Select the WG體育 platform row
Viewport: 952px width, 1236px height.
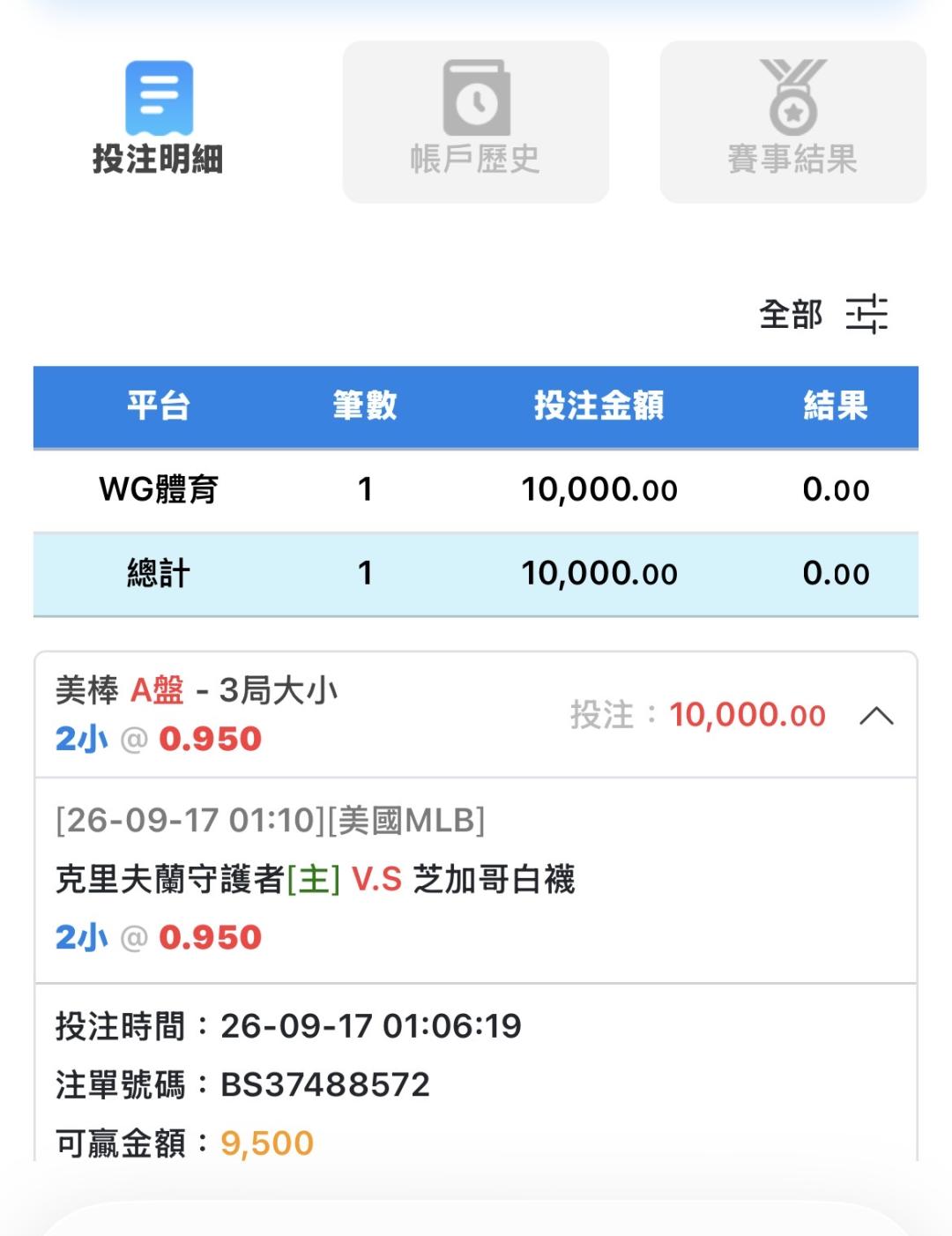point(476,490)
